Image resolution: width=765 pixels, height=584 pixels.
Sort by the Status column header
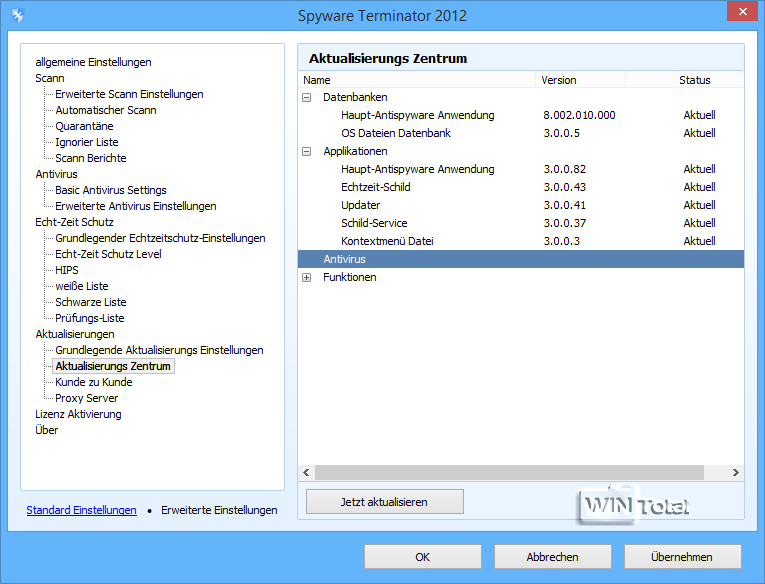[684, 80]
